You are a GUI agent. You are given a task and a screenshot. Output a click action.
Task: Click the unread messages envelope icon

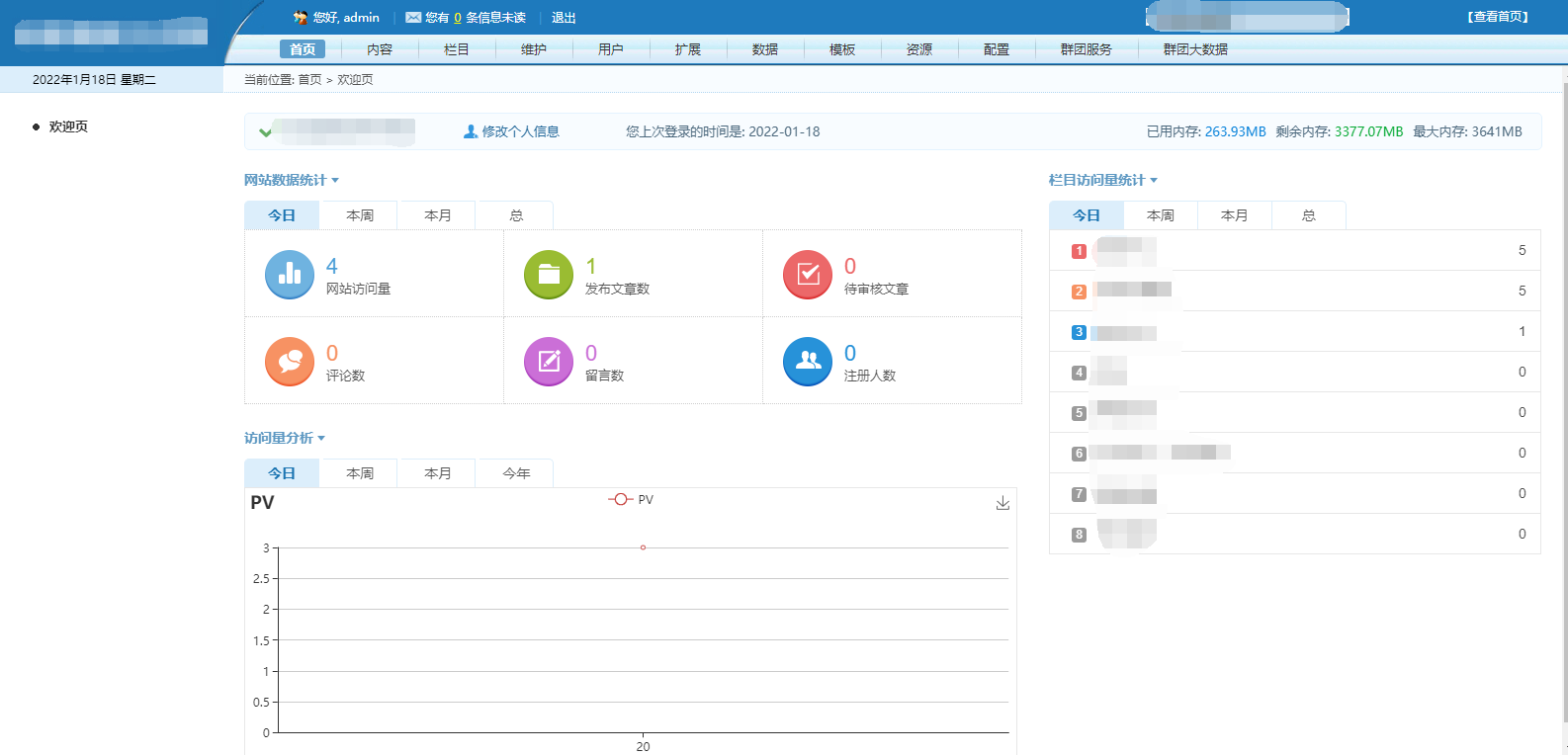point(413,18)
